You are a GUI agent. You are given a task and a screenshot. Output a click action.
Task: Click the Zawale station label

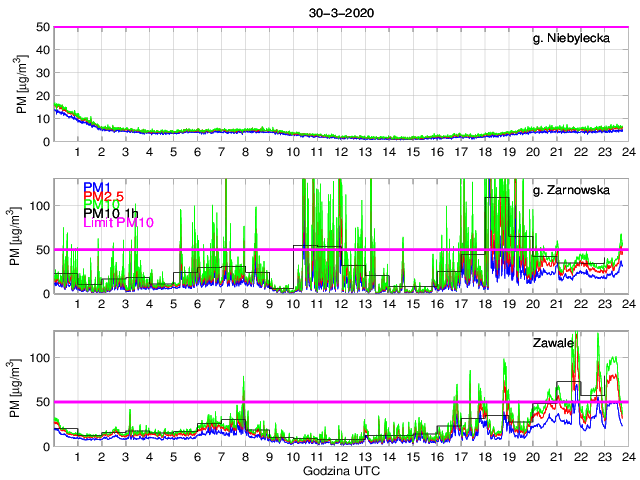[554, 343]
